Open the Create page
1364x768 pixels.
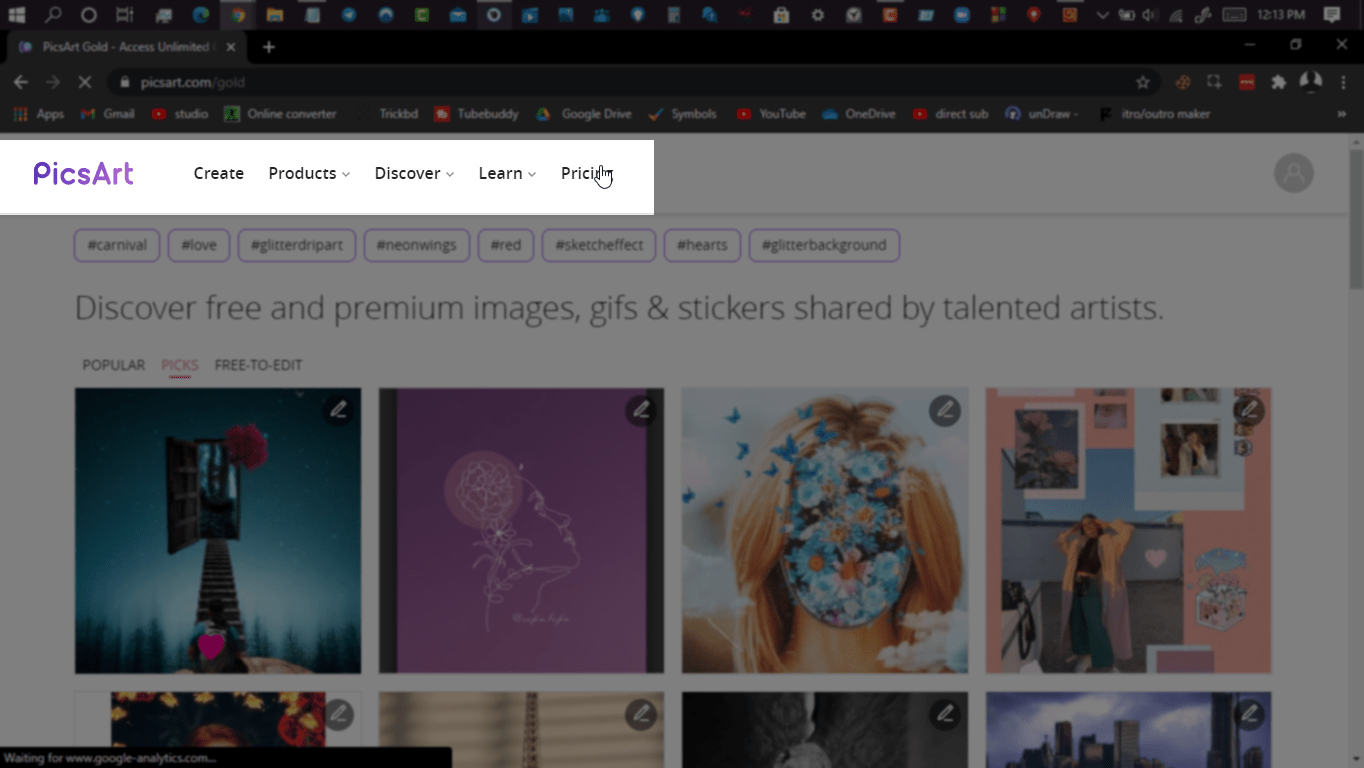pyautogui.click(x=219, y=173)
